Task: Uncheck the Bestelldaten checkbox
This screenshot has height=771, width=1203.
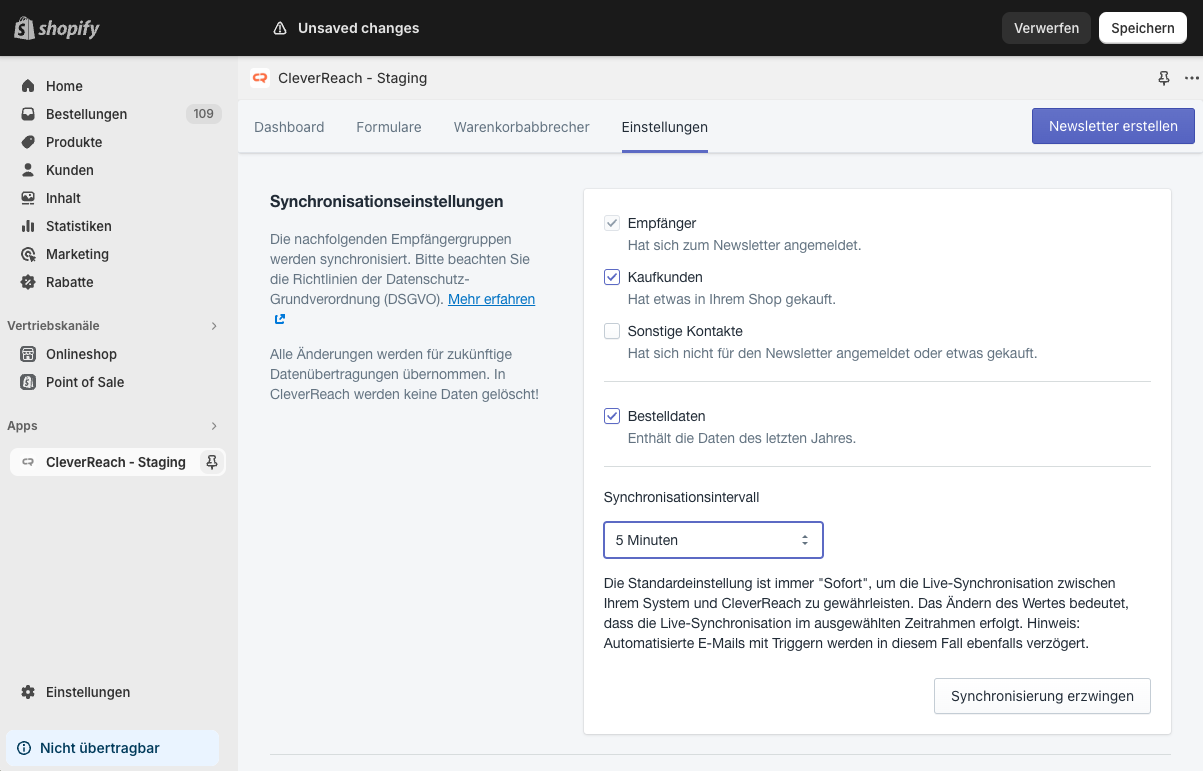Action: pos(612,416)
